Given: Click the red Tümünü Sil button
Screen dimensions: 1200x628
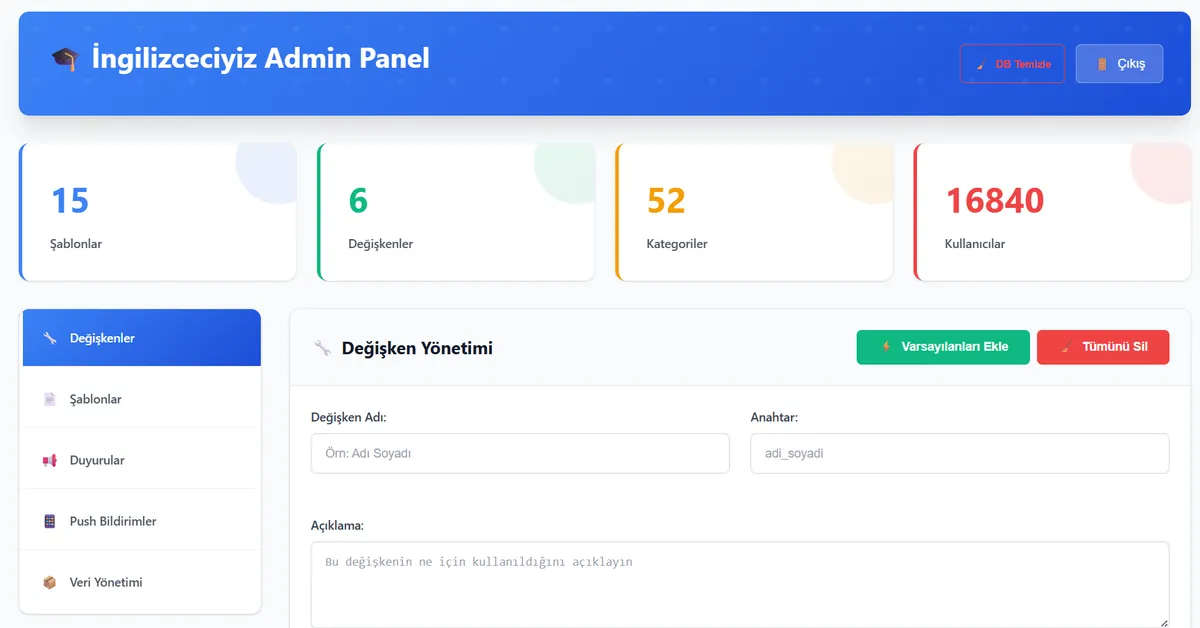Looking at the screenshot, I should 1102,347.
